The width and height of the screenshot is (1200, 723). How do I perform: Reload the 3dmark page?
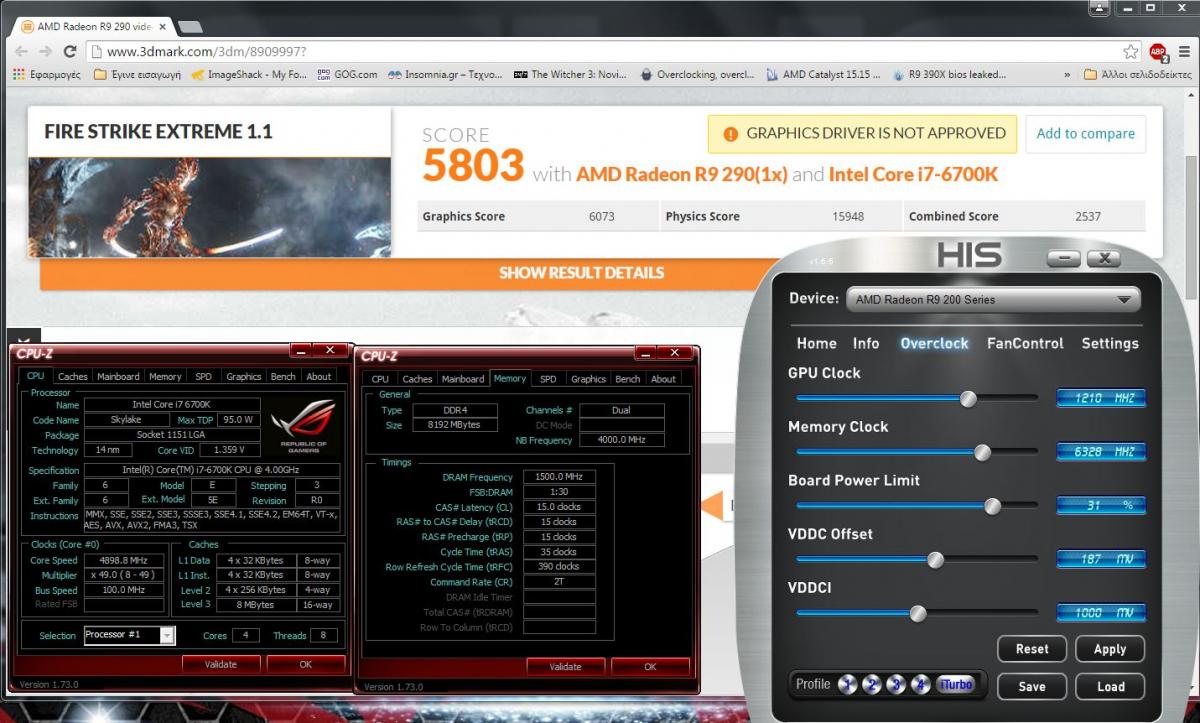click(x=72, y=51)
